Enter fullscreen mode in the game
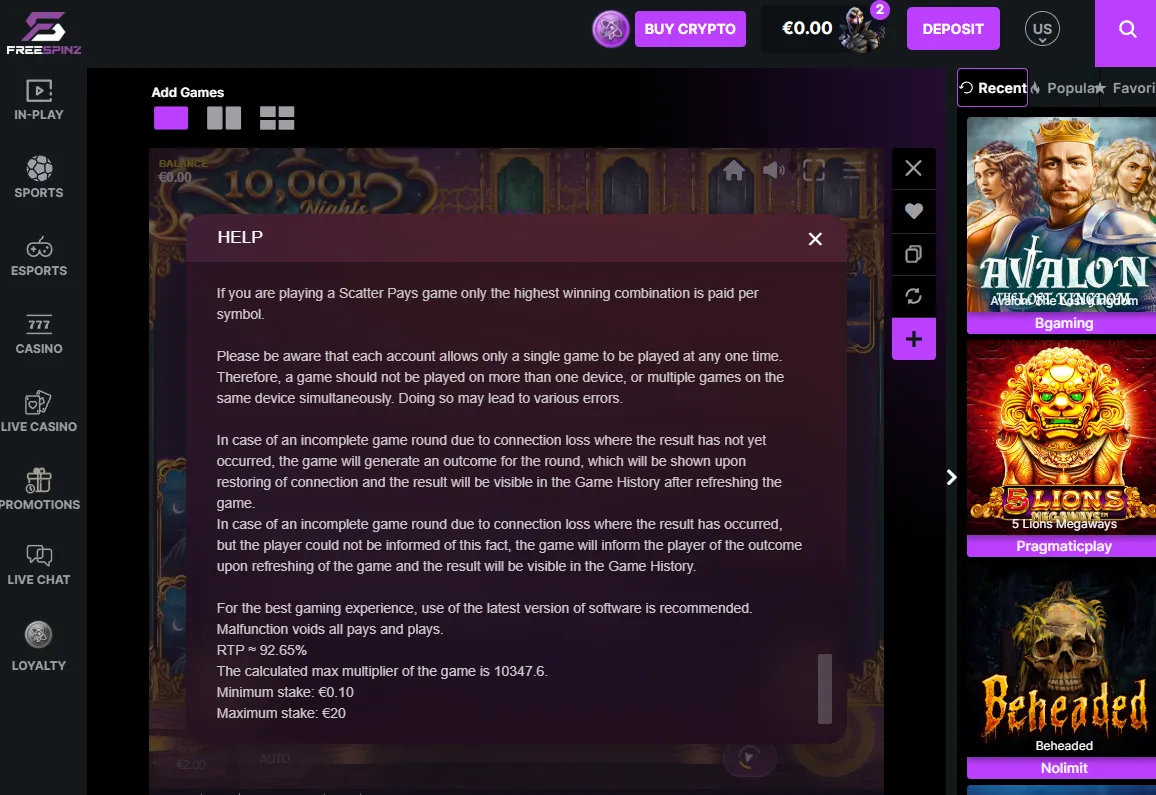1156x795 pixels. click(x=813, y=170)
